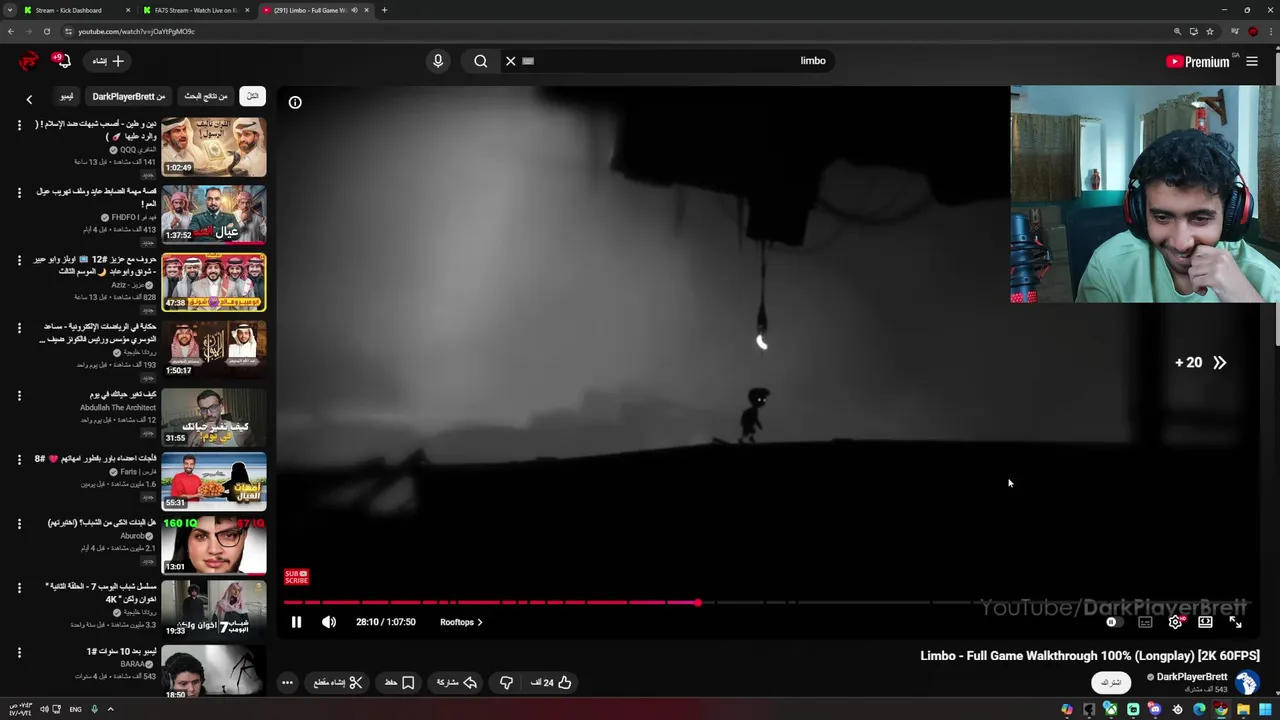Reload the page in the browser
Viewport: 1280px width, 720px height.
pos(47,31)
